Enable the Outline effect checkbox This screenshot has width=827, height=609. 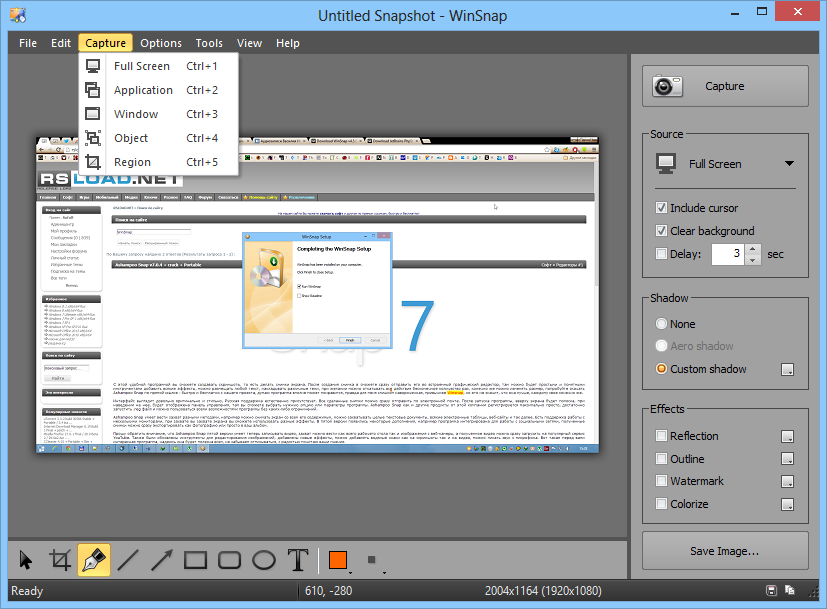coord(661,459)
